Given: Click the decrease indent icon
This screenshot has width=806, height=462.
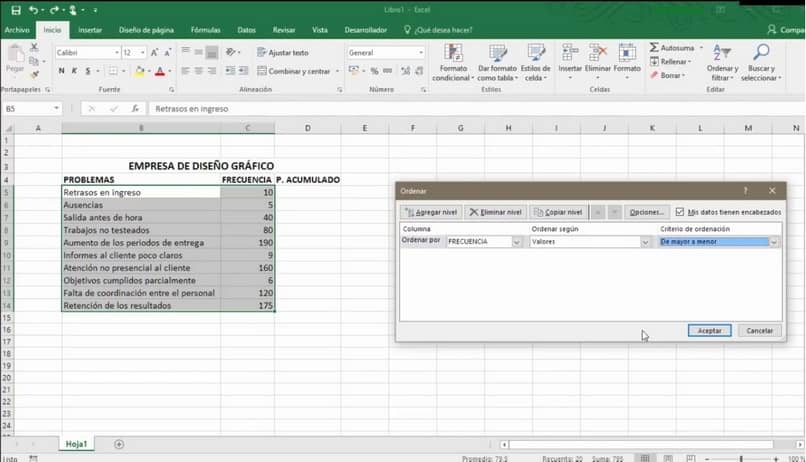Looking at the screenshot, I should click(x=230, y=71).
